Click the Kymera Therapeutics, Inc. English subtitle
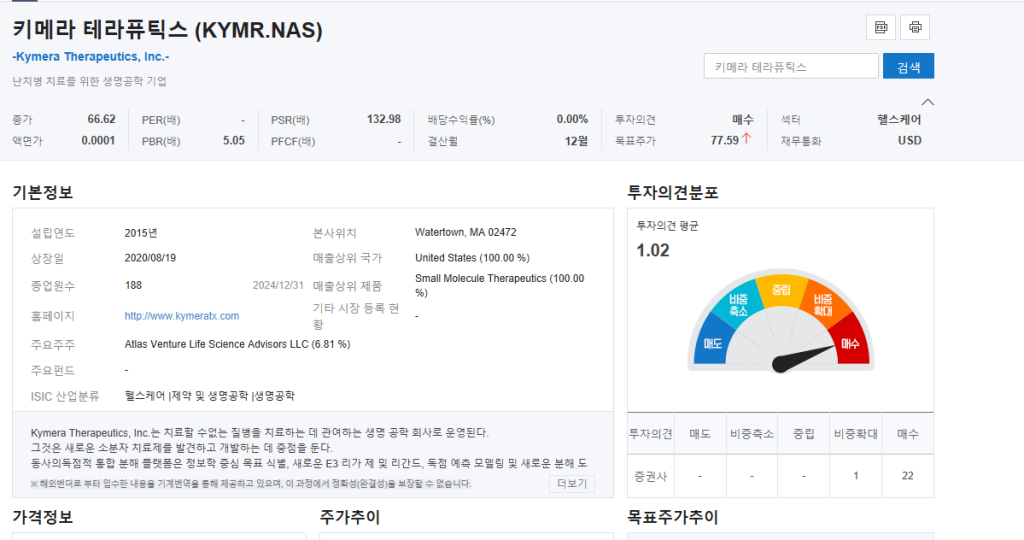The height and width of the screenshot is (540, 1024). [91, 57]
